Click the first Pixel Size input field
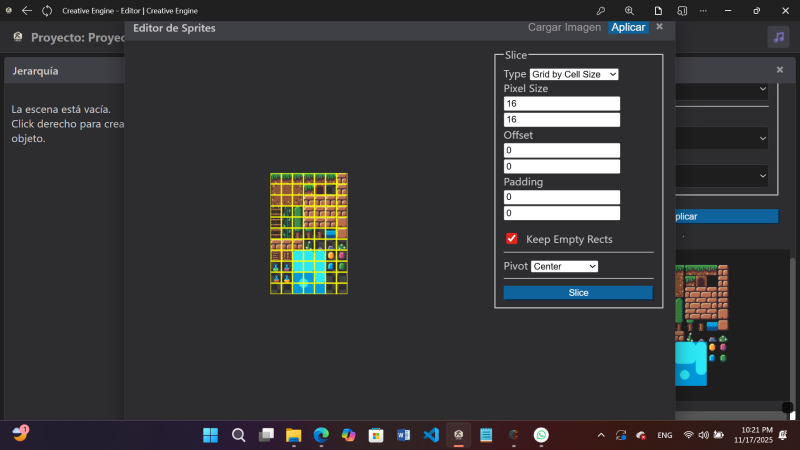The image size is (800, 450). (x=562, y=104)
